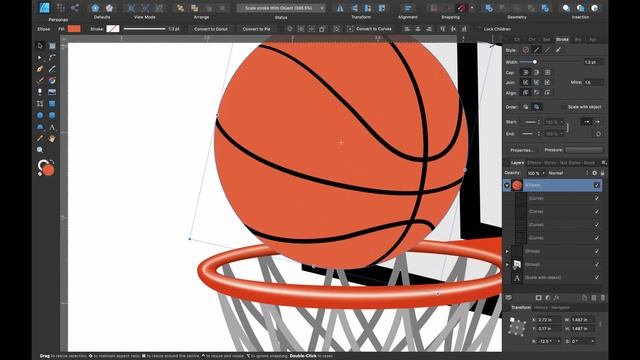Select the Crop tool

point(40,104)
